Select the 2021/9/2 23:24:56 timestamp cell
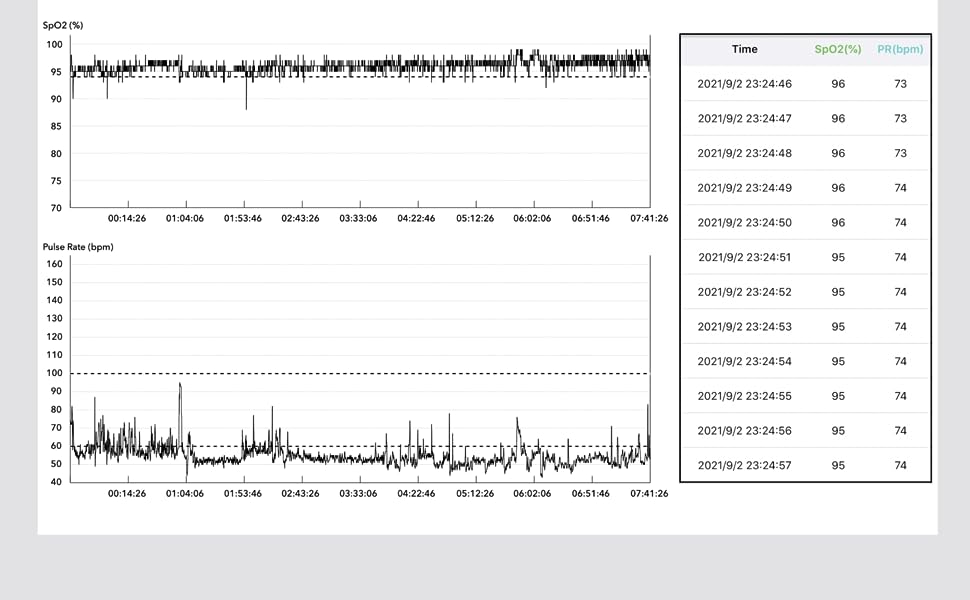 [x=744, y=430]
